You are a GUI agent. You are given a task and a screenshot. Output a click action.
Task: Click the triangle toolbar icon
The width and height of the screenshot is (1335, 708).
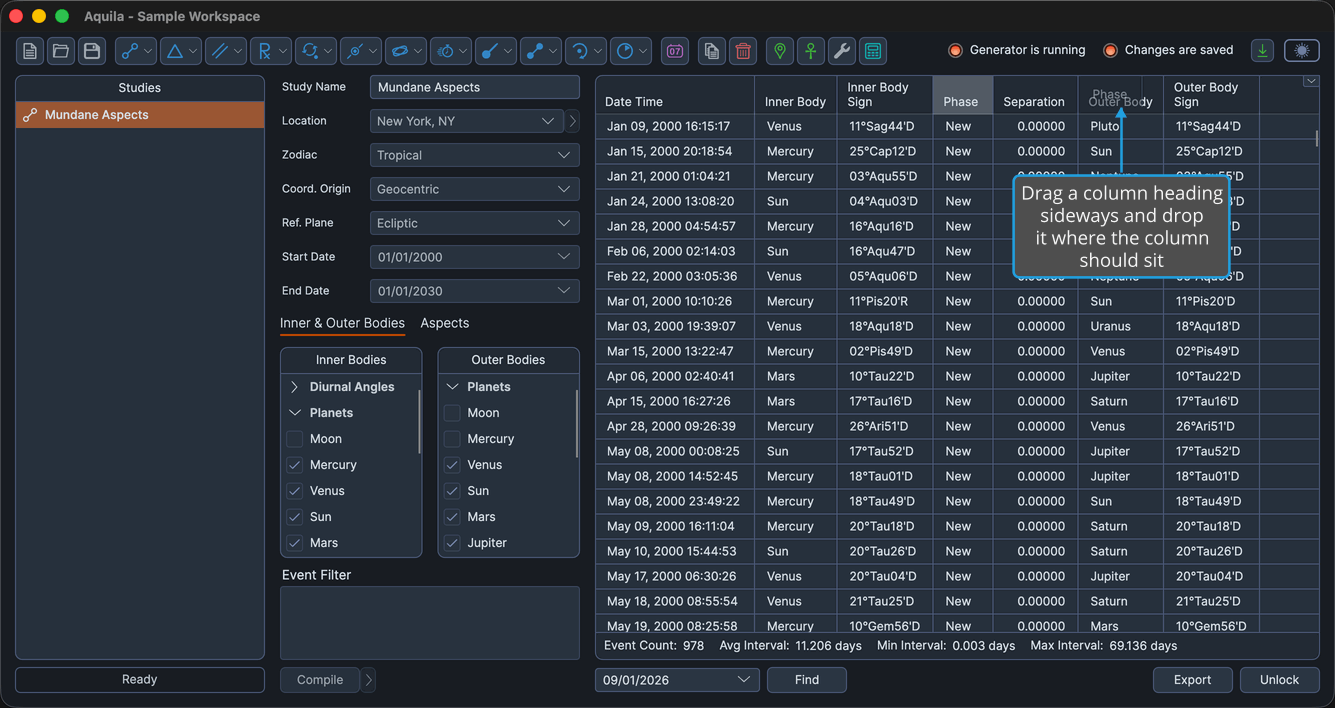coord(181,51)
